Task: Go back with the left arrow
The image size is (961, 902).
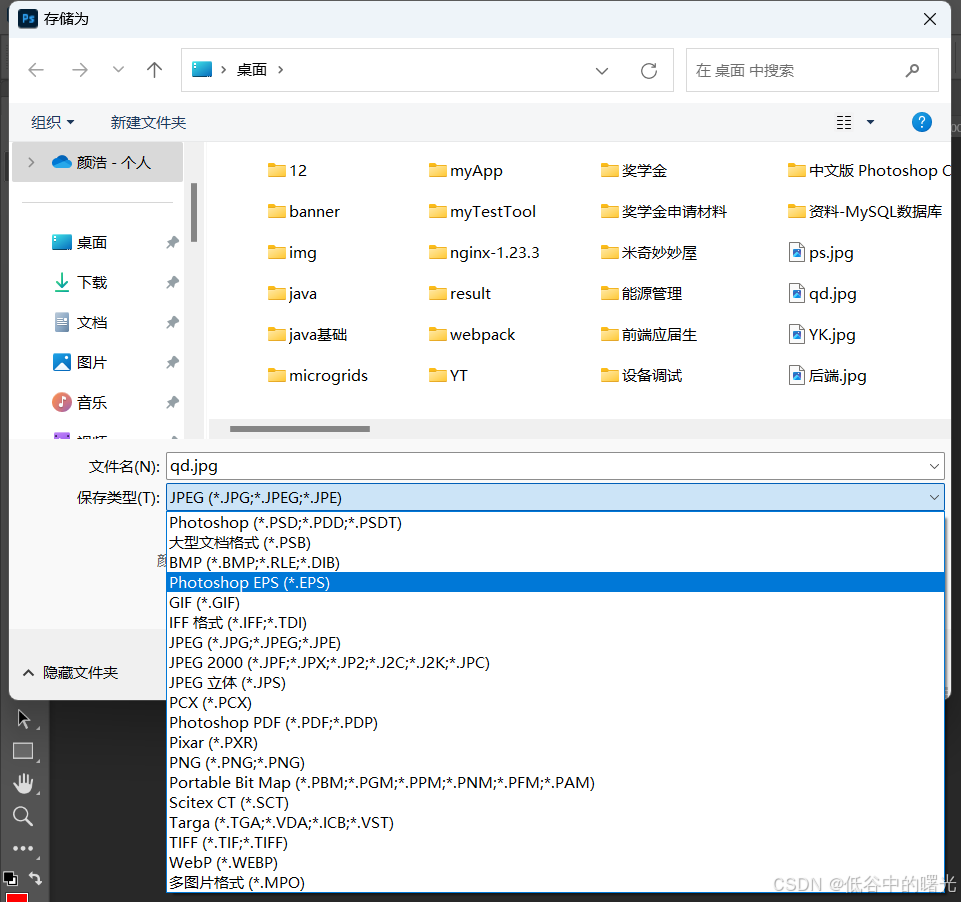Action: 36,70
